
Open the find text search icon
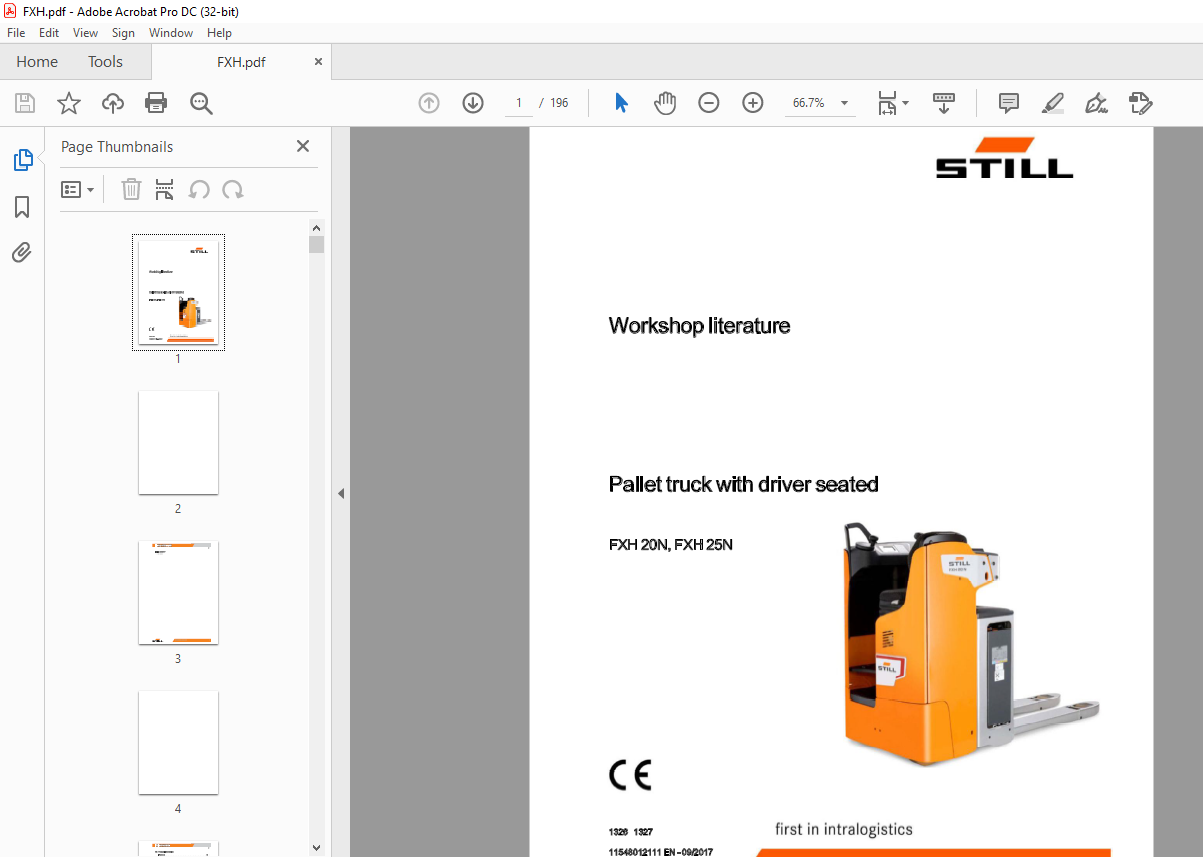pos(201,103)
